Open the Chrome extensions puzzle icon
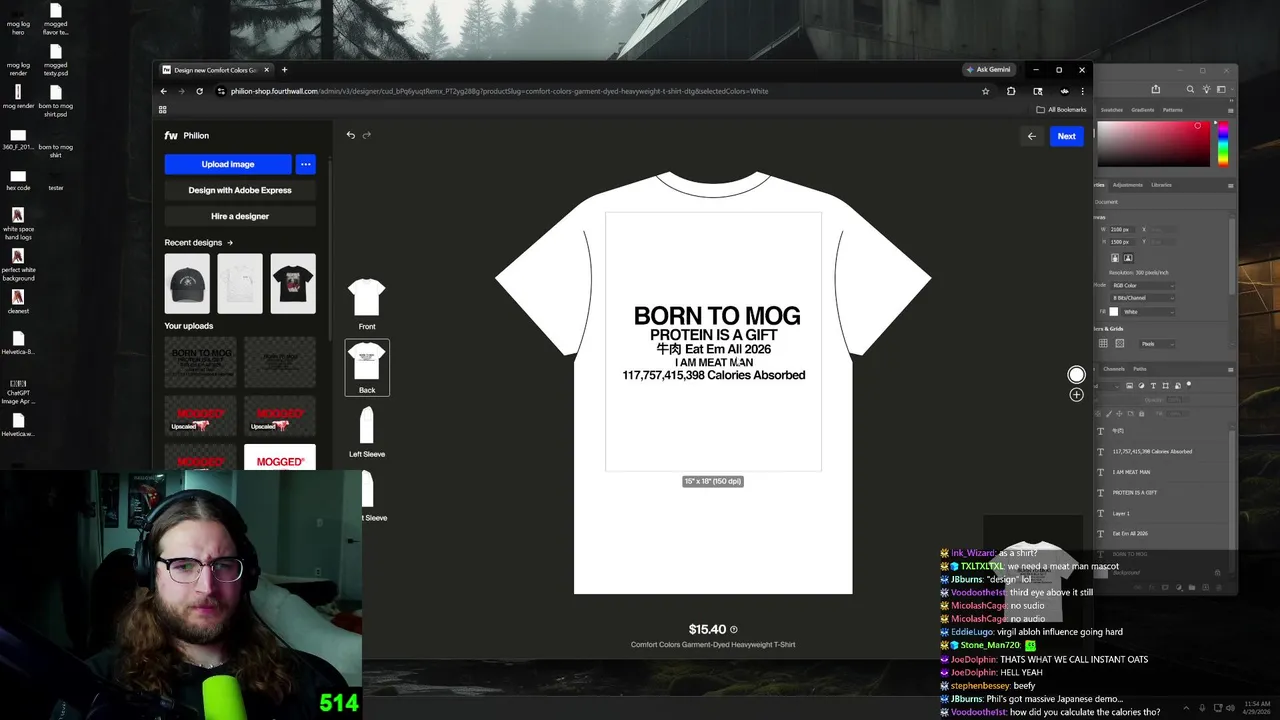Screen dimensions: 1280x720 pos(1011,91)
